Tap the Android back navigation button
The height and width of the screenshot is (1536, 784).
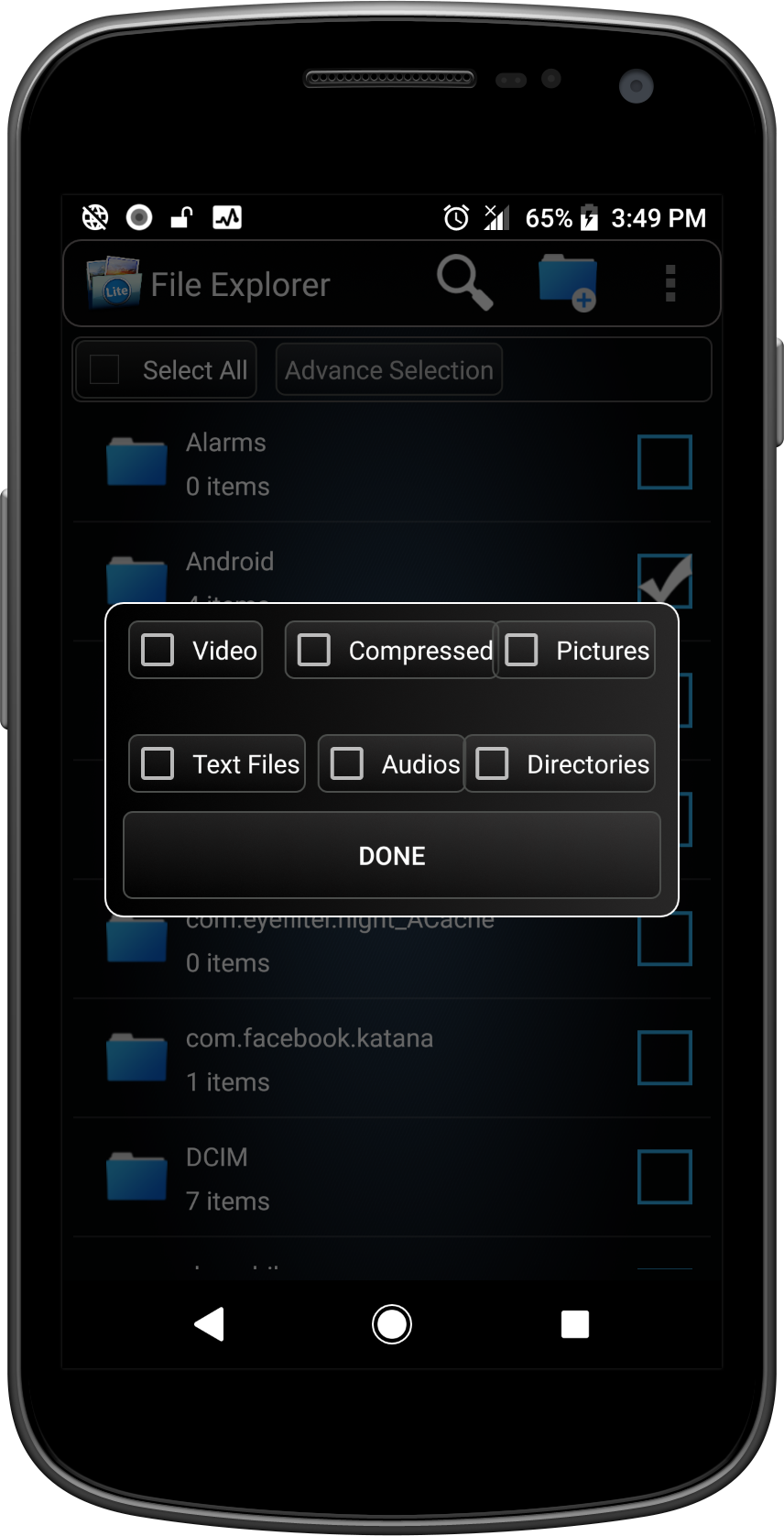pos(210,1324)
